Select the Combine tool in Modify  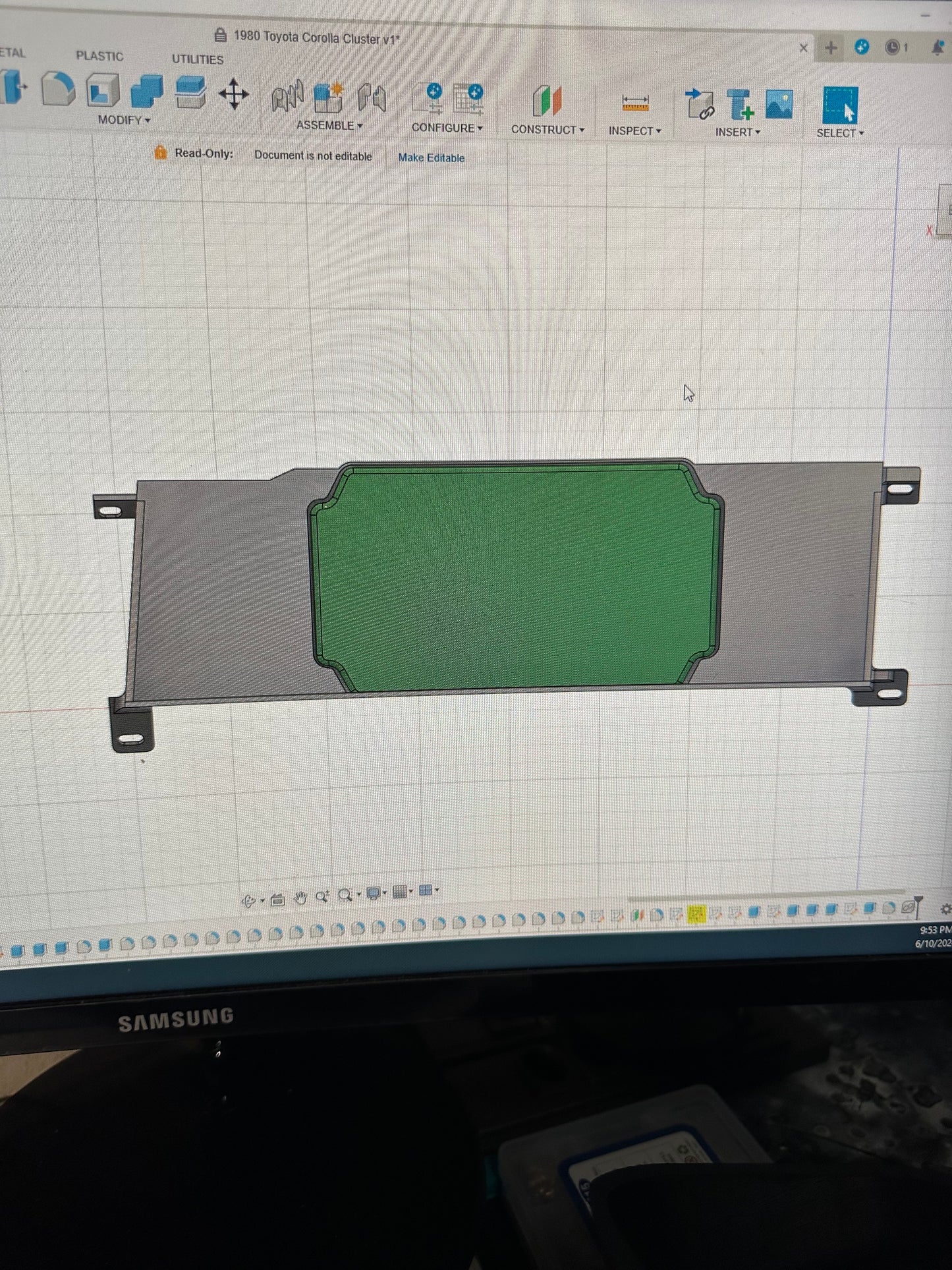tap(147, 91)
